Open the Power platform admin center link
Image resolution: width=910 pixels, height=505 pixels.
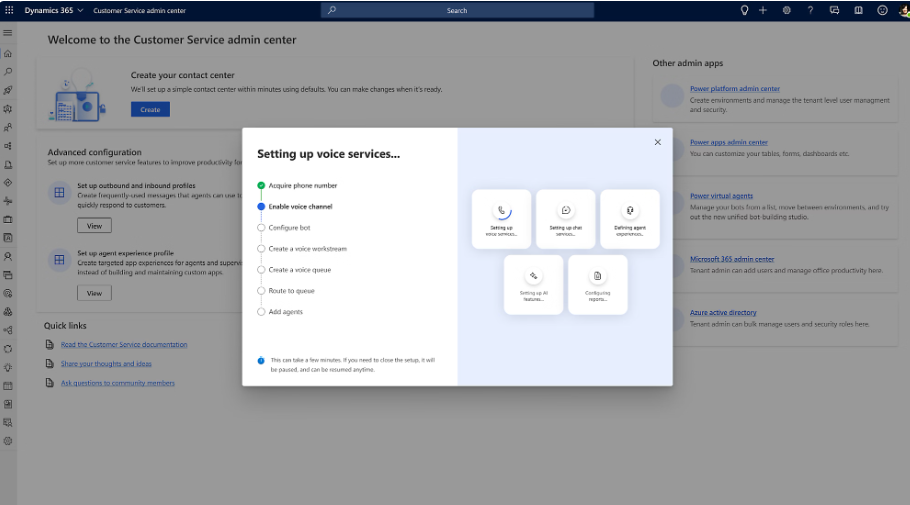(735, 89)
